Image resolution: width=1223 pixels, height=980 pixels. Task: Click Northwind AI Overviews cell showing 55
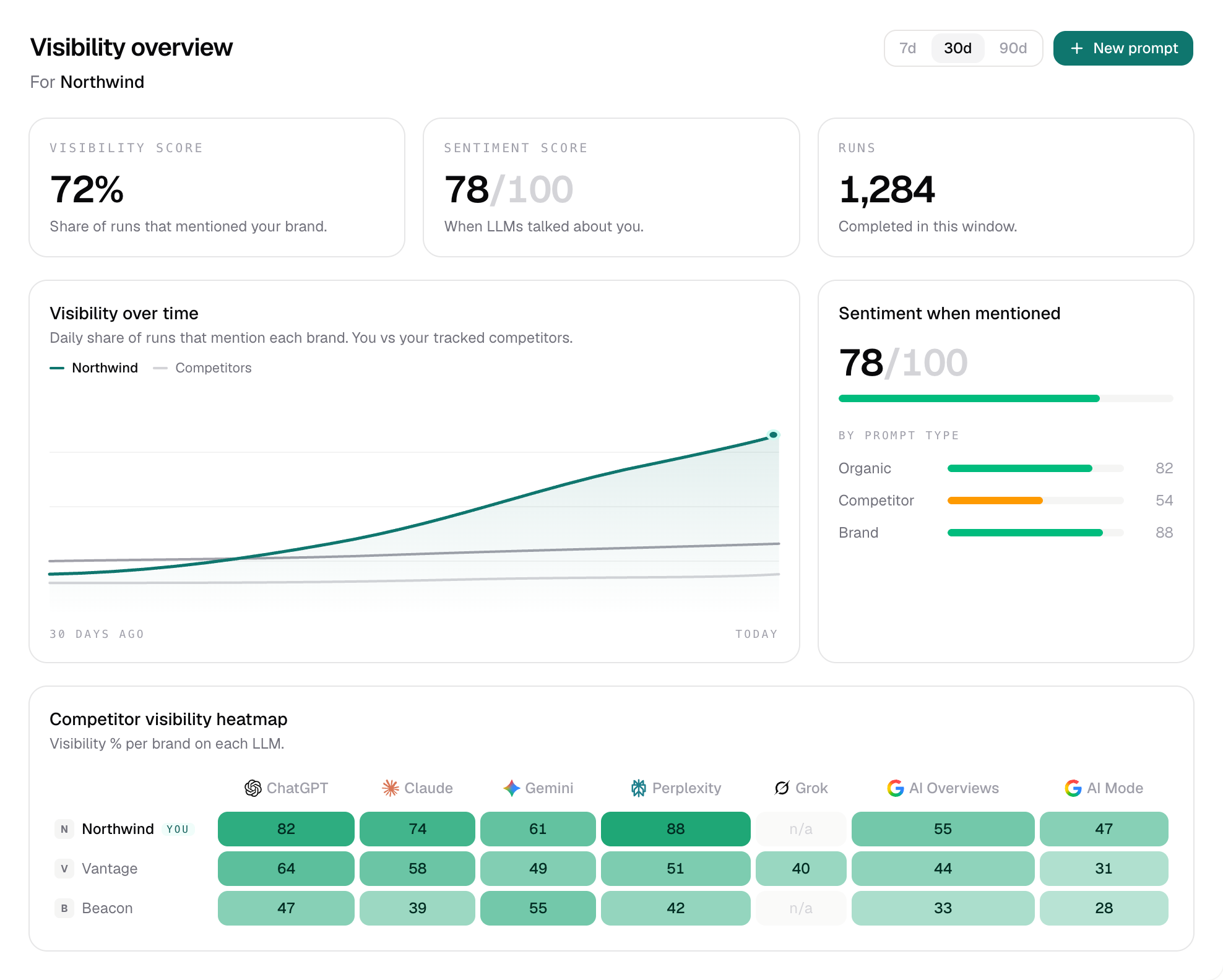pos(943,829)
